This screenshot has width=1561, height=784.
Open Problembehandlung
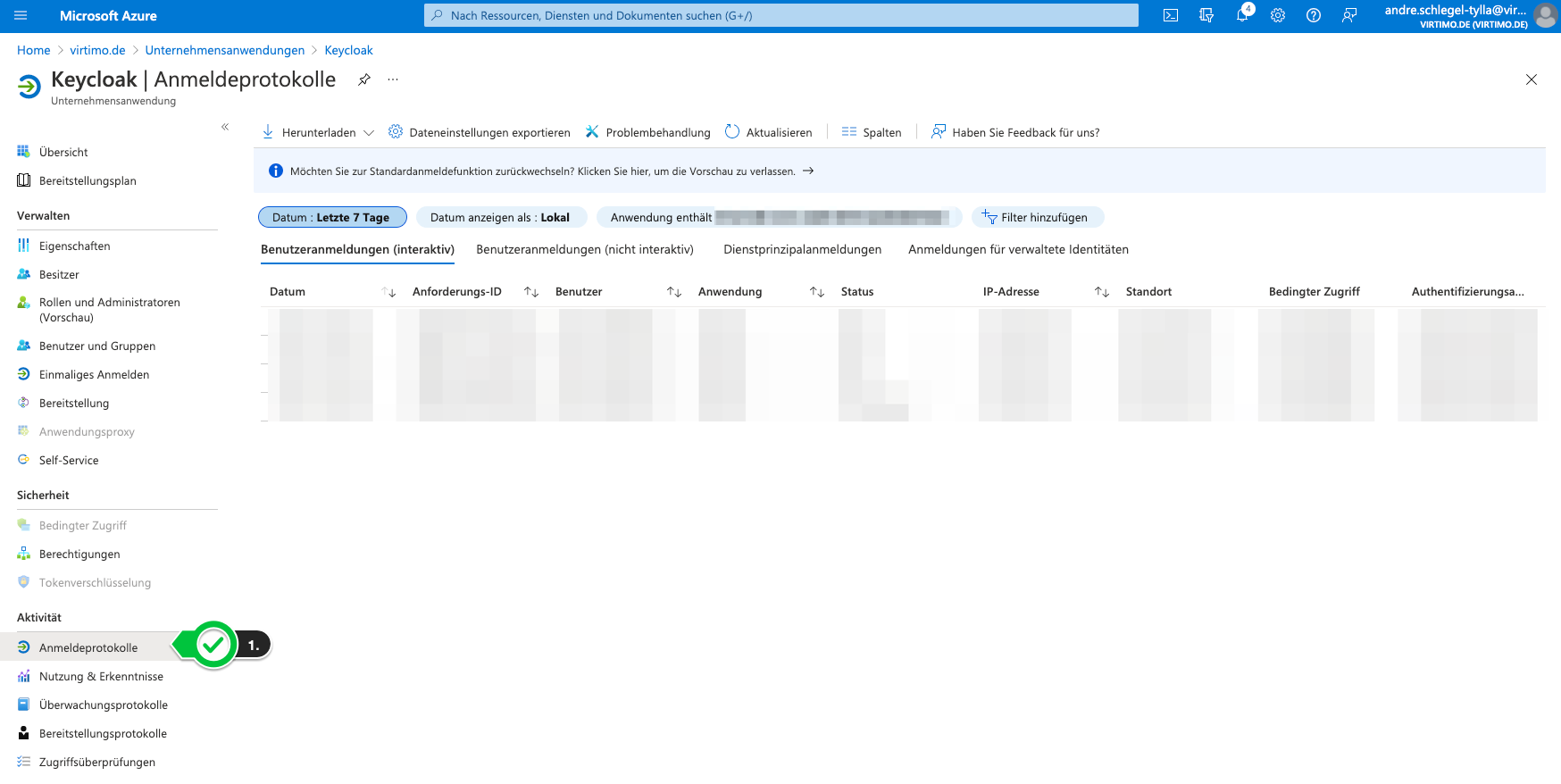[647, 132]
